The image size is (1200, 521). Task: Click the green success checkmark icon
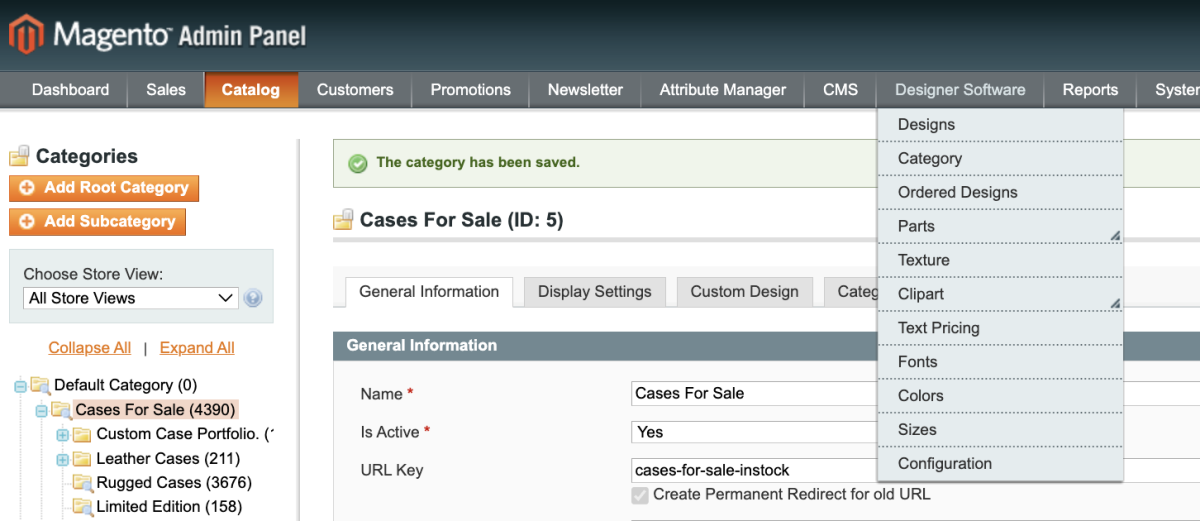[357, 163]
